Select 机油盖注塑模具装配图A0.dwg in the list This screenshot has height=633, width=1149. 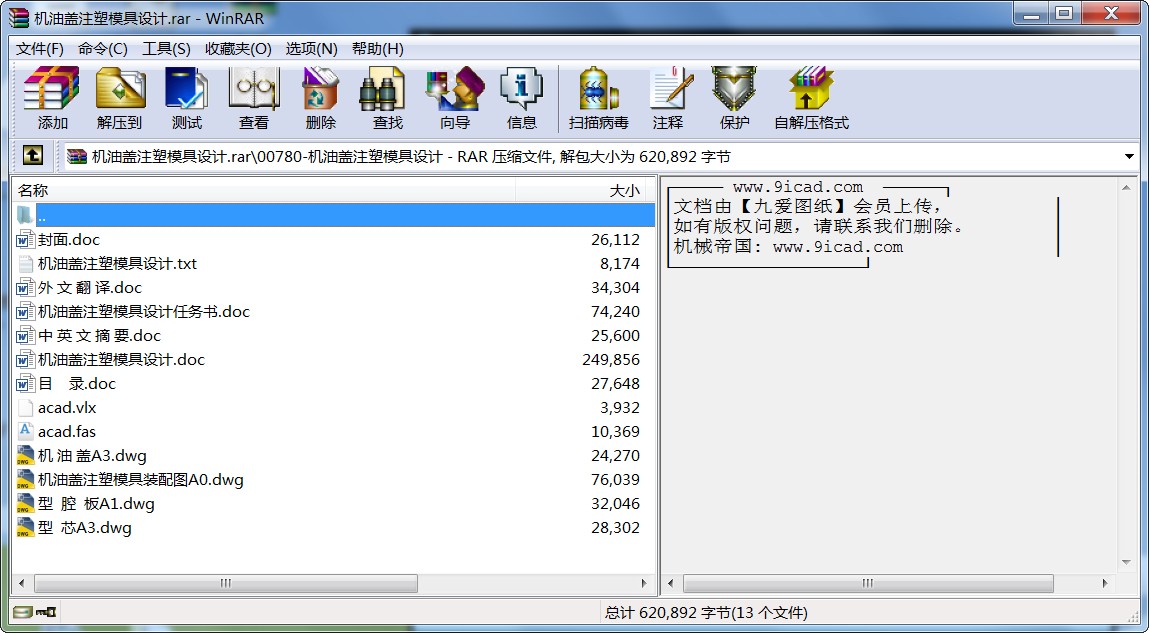[140, 480]
